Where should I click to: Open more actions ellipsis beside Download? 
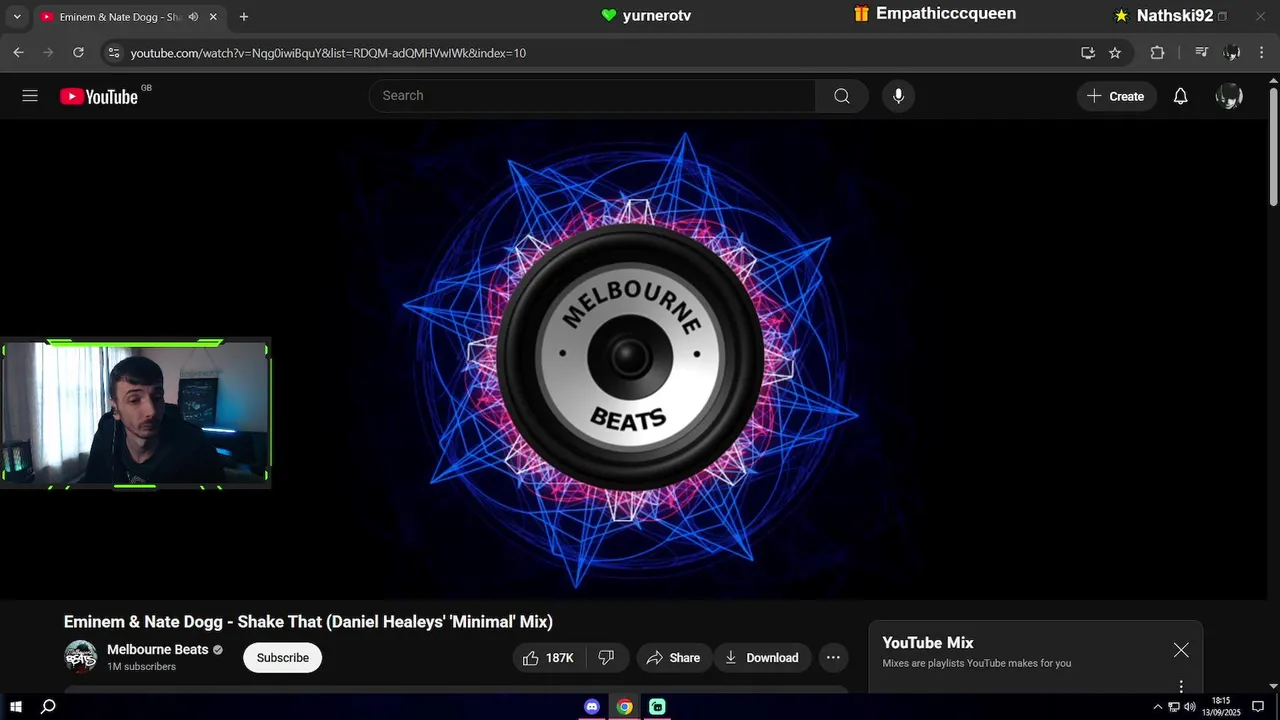(833, 657)
